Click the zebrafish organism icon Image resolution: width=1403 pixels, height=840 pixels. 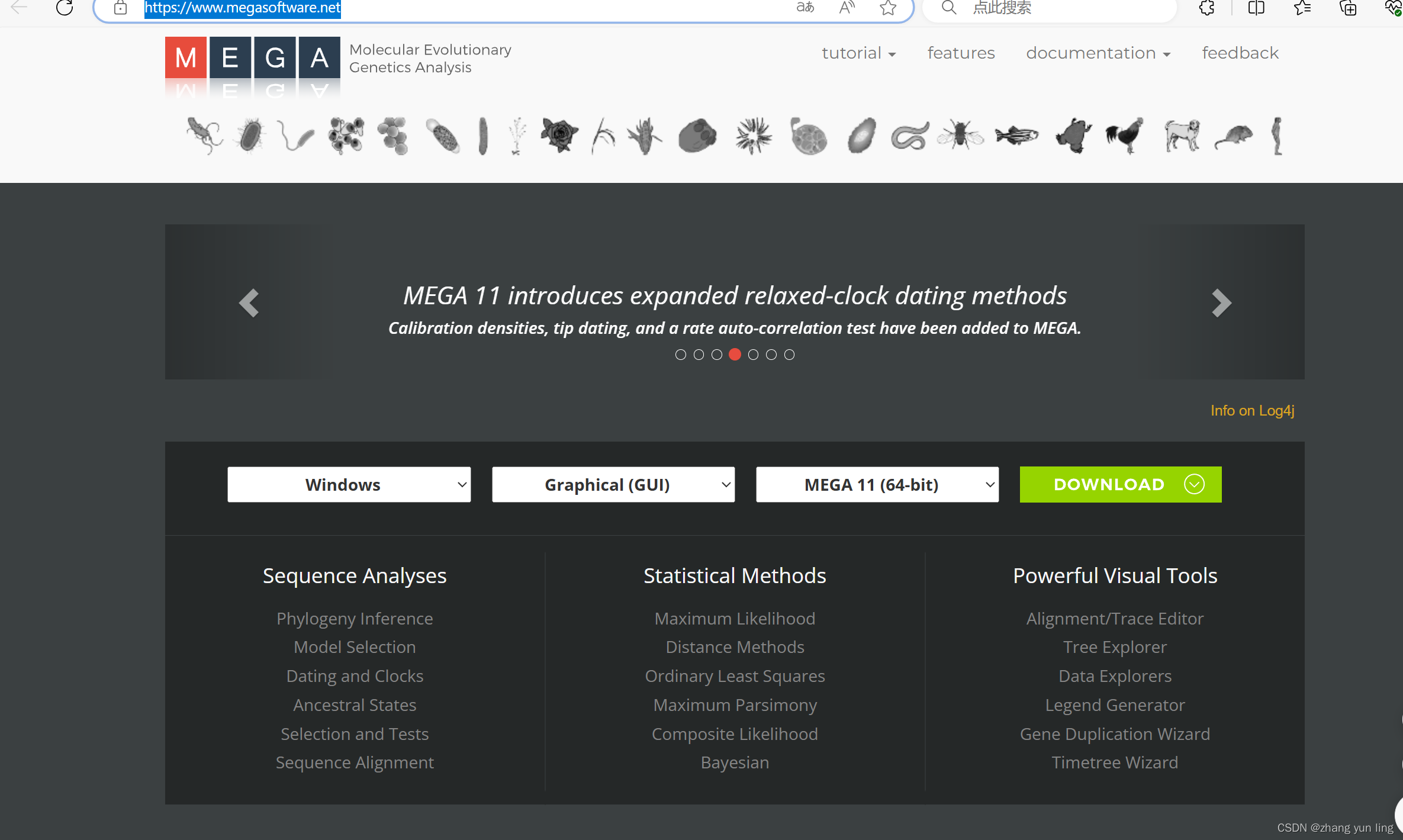click(1016, 136)
